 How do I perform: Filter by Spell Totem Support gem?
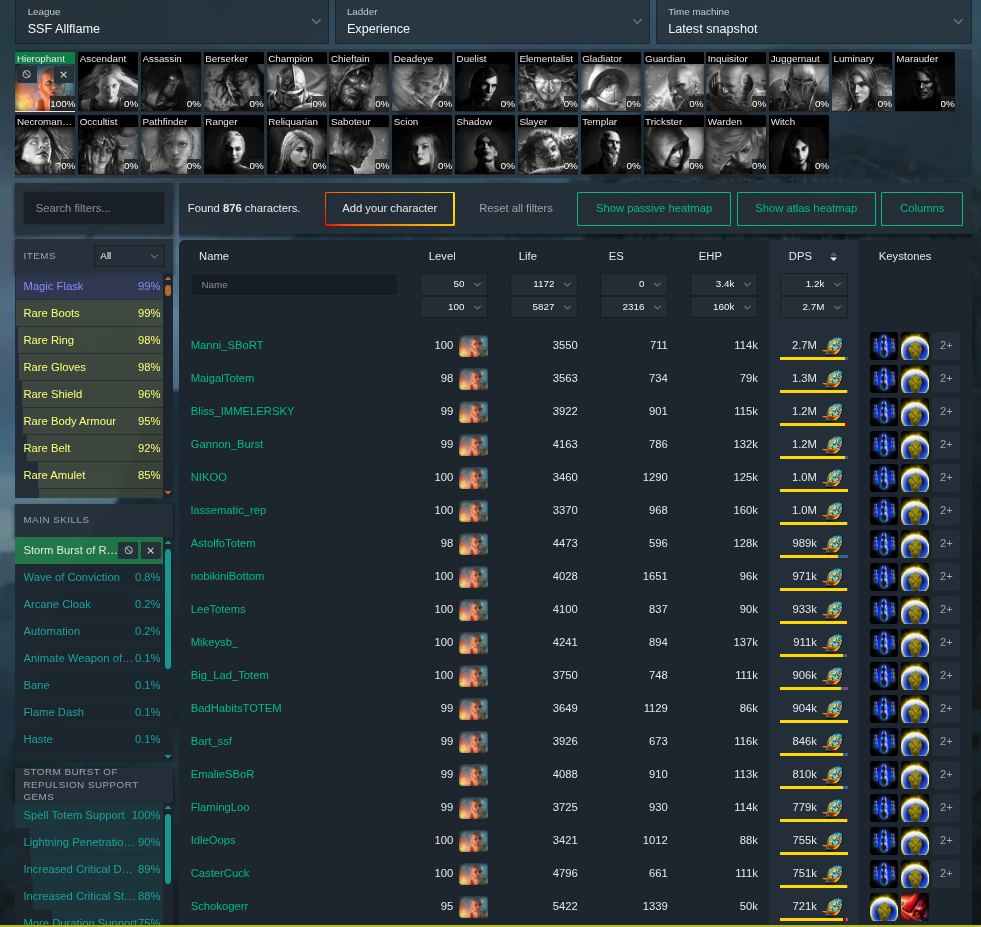(x=89, y=815)
